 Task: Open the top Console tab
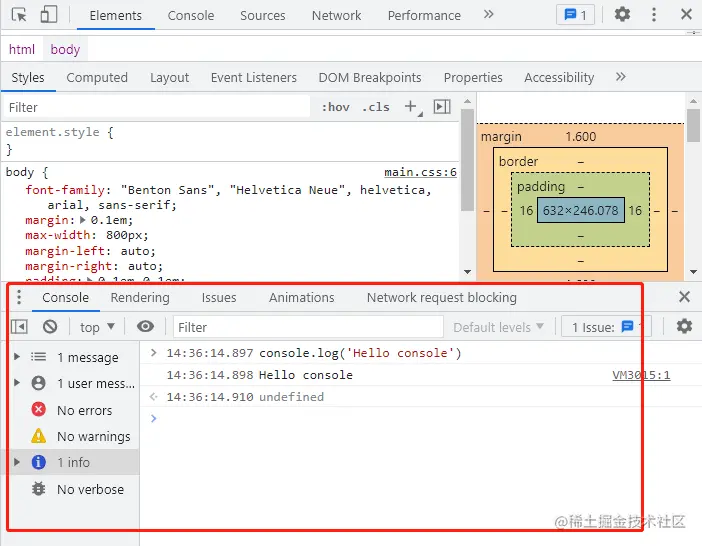click(191, 16)
